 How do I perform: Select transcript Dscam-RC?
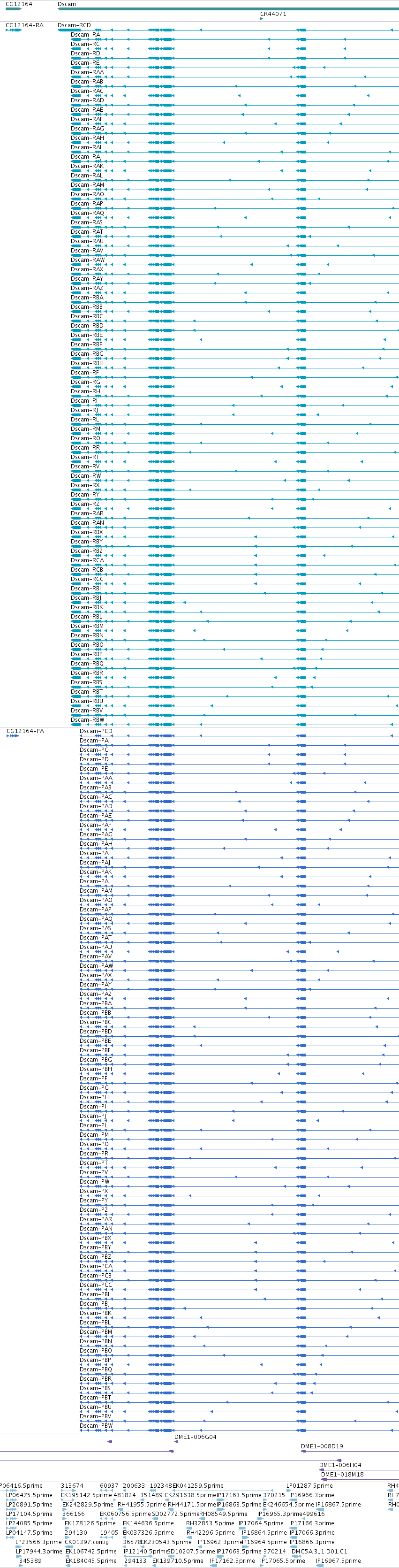85,44
